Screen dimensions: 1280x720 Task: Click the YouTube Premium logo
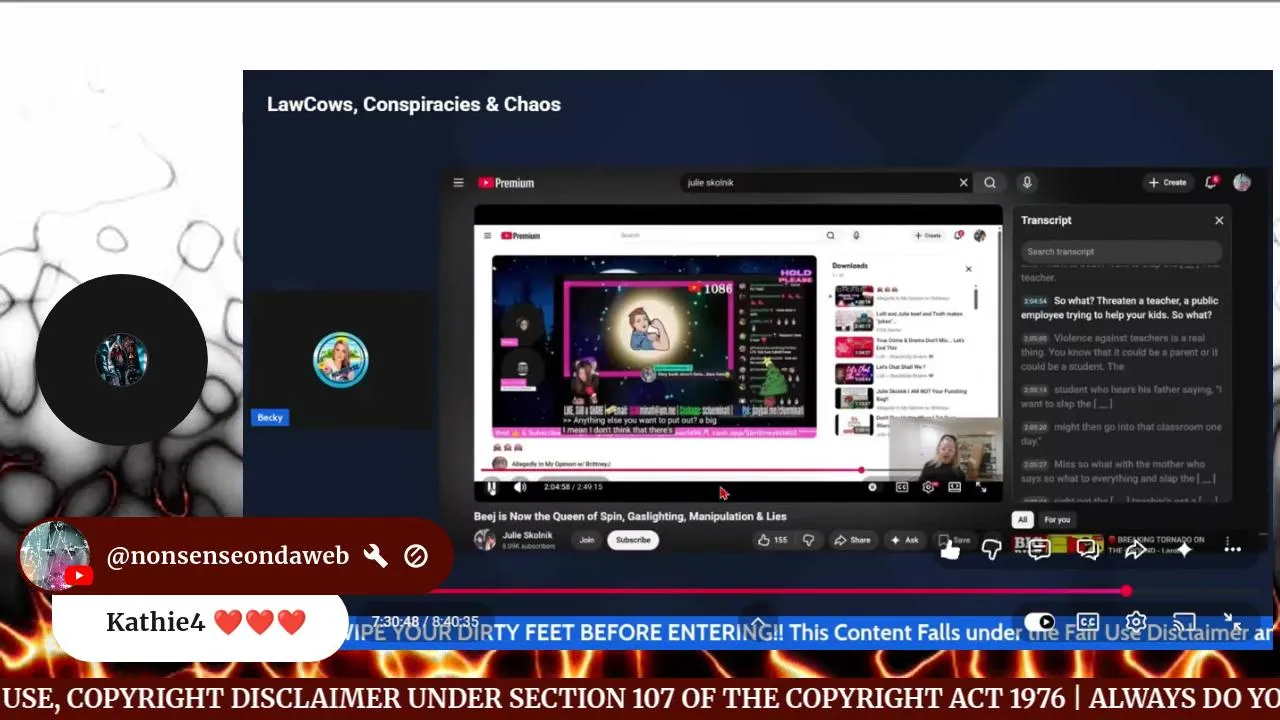pos(506,183)
